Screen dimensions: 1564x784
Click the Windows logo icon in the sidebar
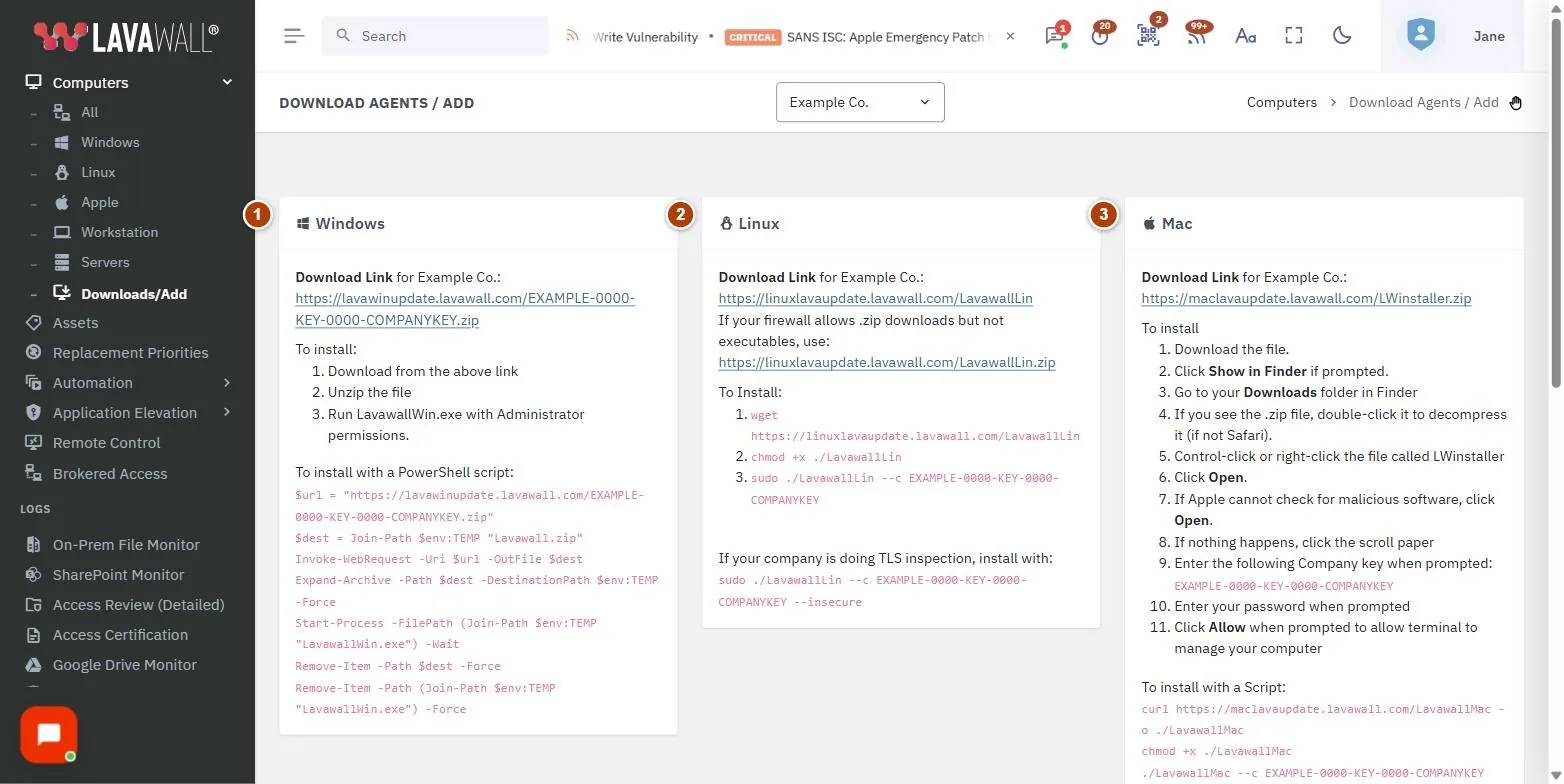[62, 142]
